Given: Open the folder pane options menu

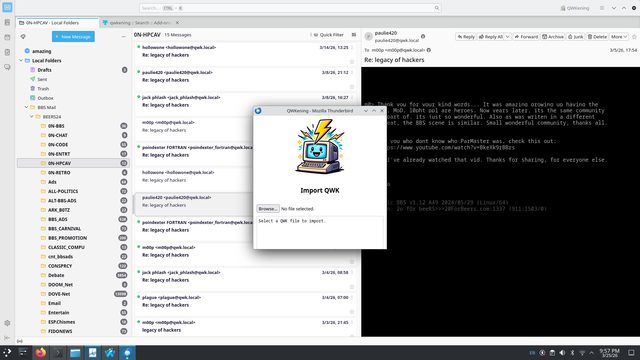Looking at the screenshot, I should [124, 37].
